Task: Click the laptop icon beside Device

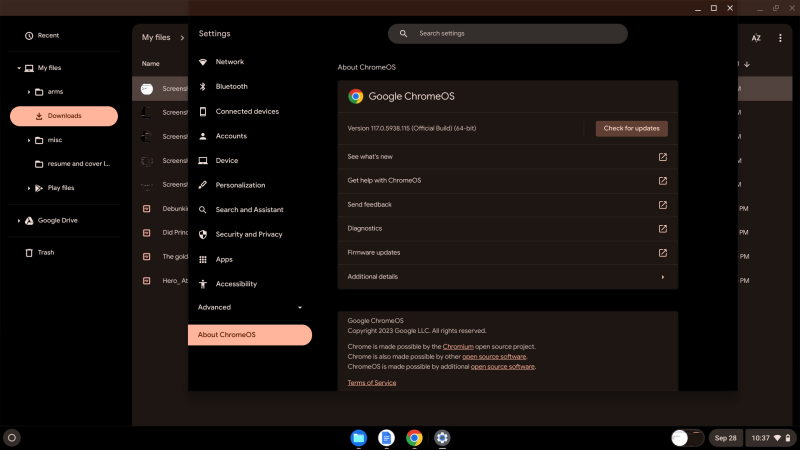Action: pyautogui.click(x=203, y=161)
